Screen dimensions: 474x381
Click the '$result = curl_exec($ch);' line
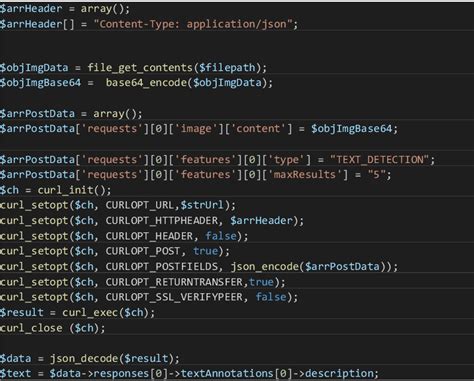(x=77, y=313)
